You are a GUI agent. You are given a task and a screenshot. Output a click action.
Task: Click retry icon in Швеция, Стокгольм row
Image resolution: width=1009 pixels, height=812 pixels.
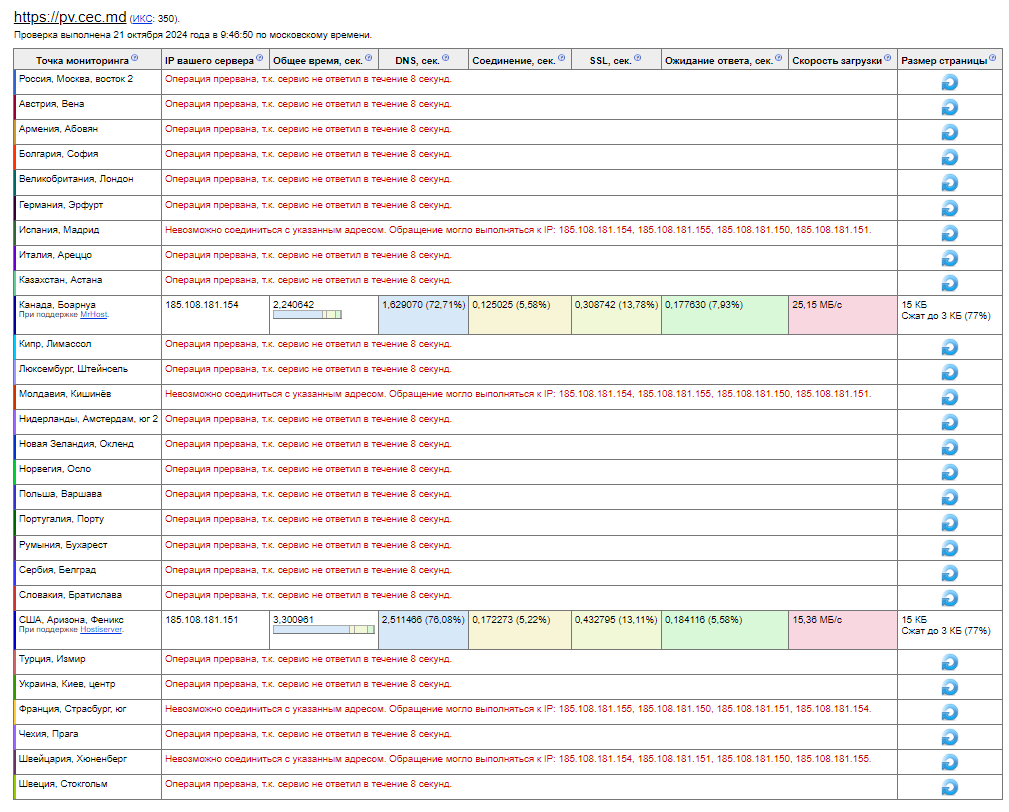950,788
